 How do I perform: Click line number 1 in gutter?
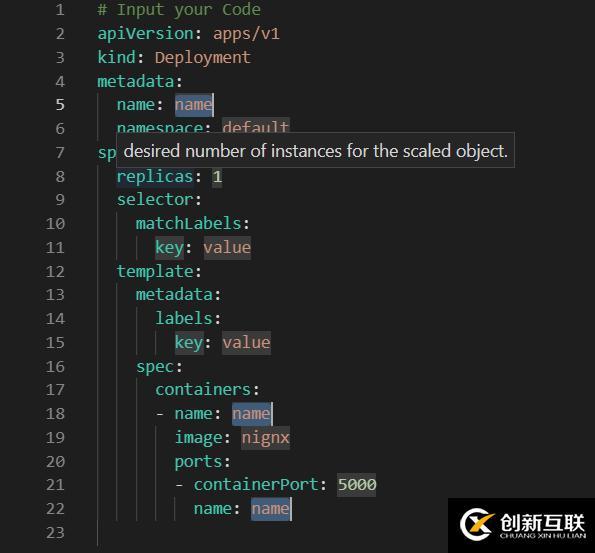60,10
